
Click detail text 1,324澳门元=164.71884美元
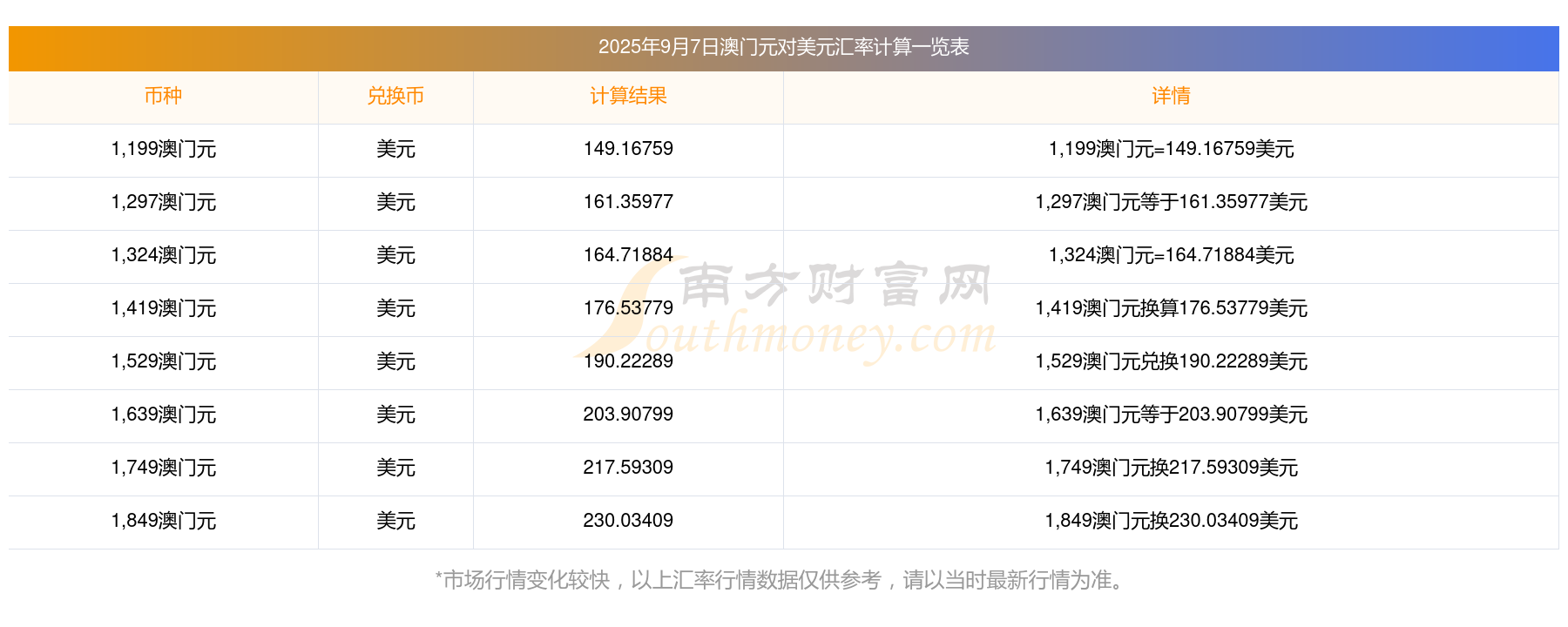click(1171, 255)
